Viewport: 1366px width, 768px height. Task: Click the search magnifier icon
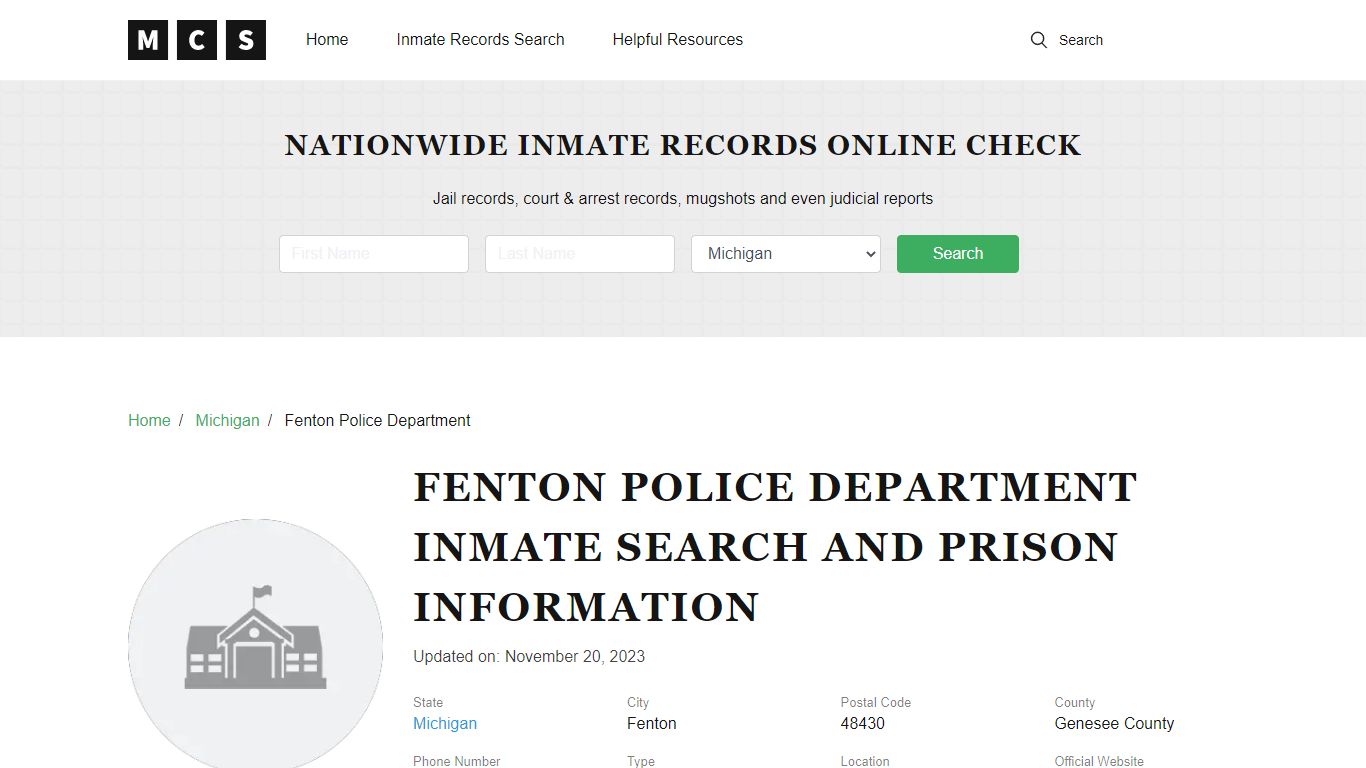coord(1039,40)
